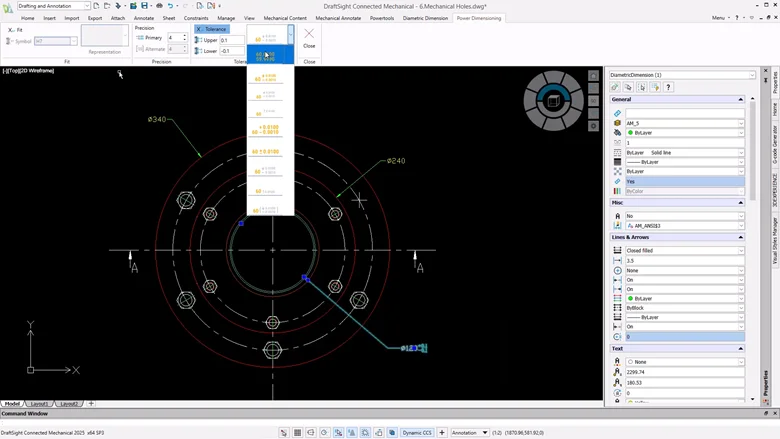Screen dimensions: 780x439
Task: Click the Grid display icon in status bar
Action: pyautogui.click(x=299, y=433)
